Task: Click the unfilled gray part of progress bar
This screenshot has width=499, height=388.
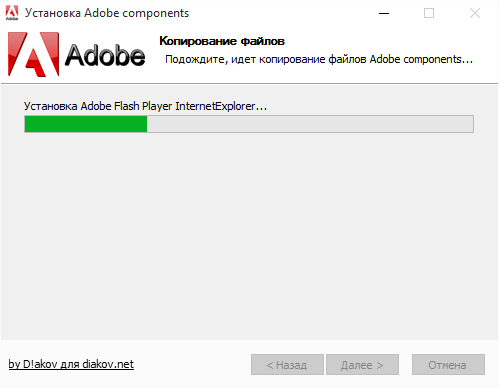Action: click(x=310, y=124)
